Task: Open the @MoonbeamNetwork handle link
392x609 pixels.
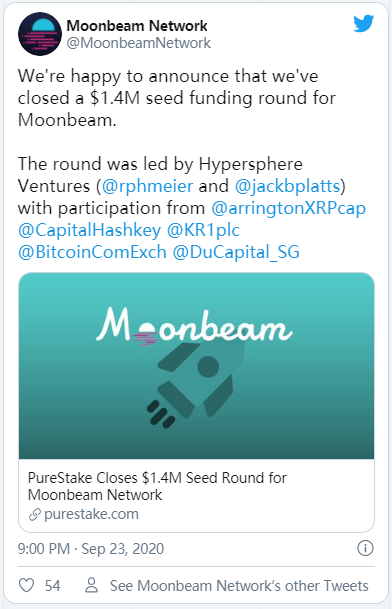Action: (139, 43)
